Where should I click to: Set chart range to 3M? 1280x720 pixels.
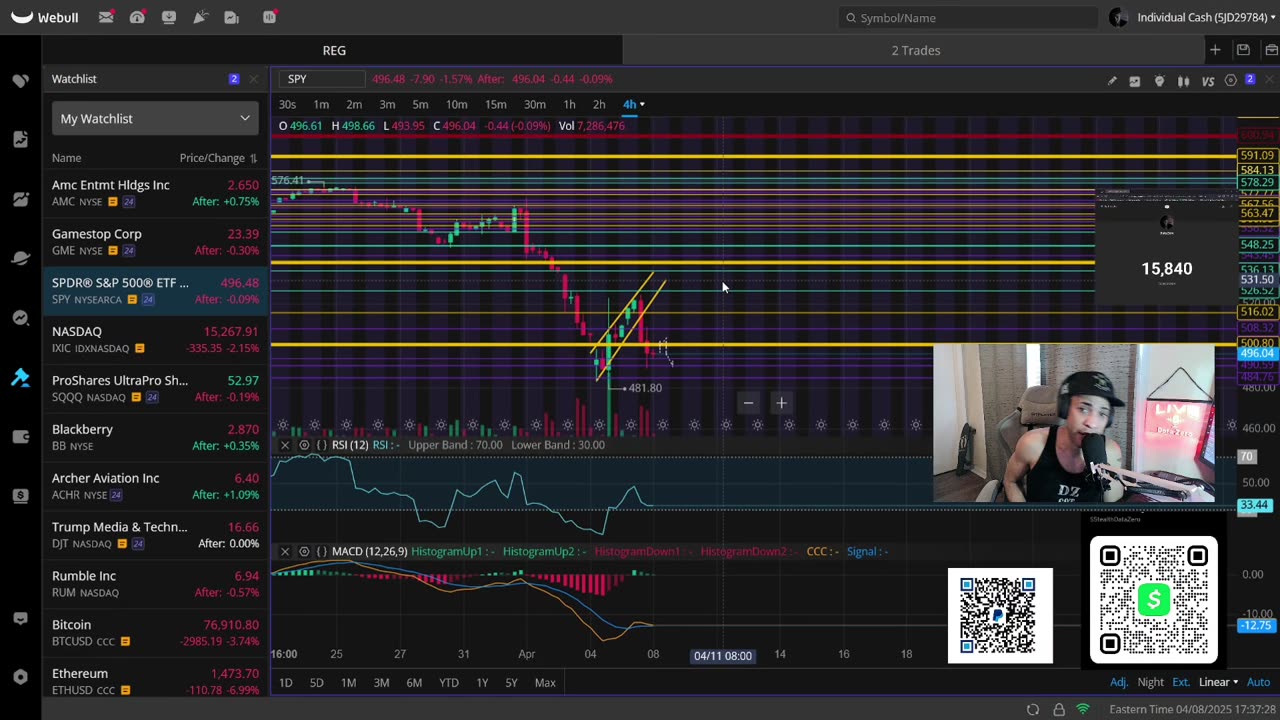[x=381, y=682]
